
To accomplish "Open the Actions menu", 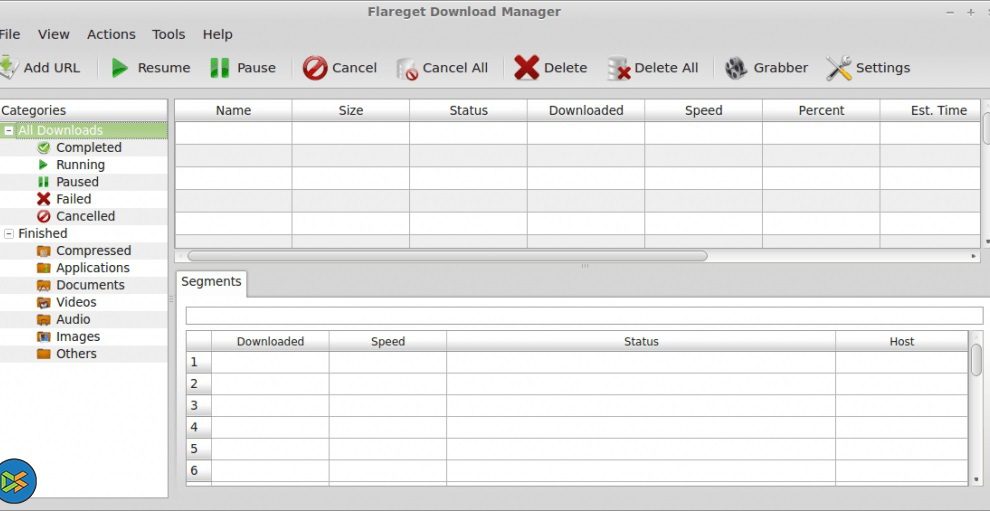I will [111, 34].
